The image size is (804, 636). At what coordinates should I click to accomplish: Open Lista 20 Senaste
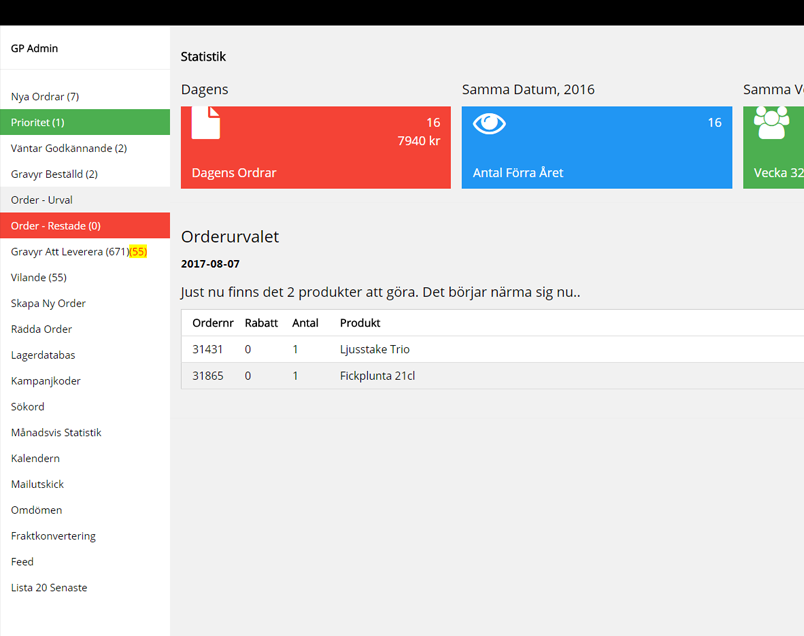[49, 588]
